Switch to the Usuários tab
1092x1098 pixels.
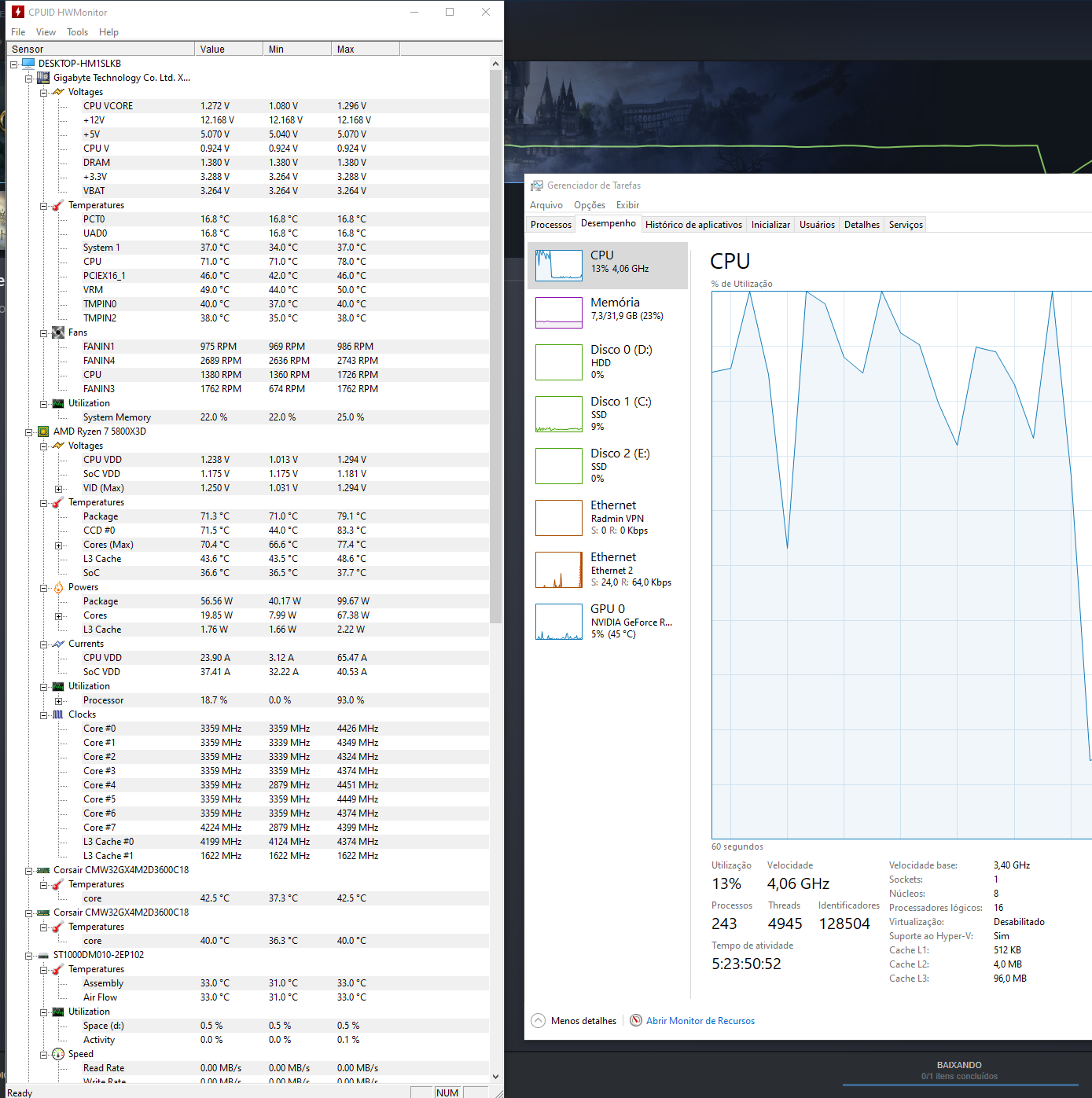coord(817,225)
